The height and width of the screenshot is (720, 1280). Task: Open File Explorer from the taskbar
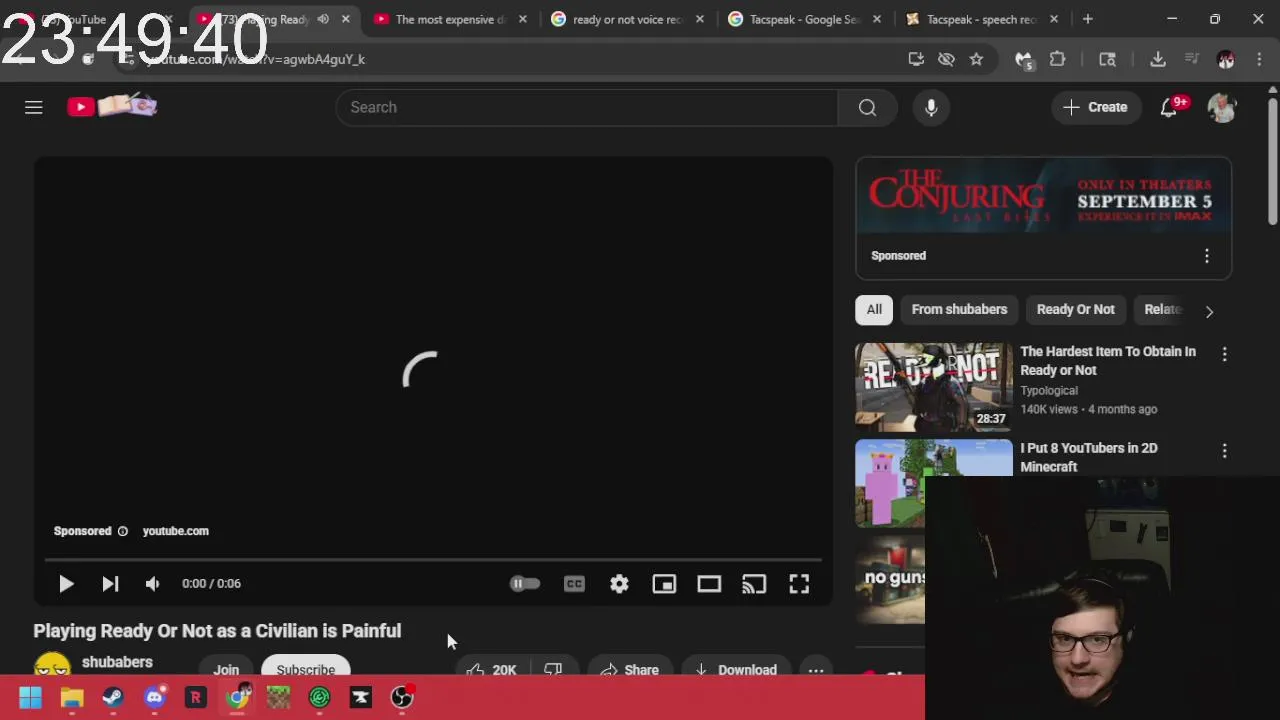click(x=72, y=698)
